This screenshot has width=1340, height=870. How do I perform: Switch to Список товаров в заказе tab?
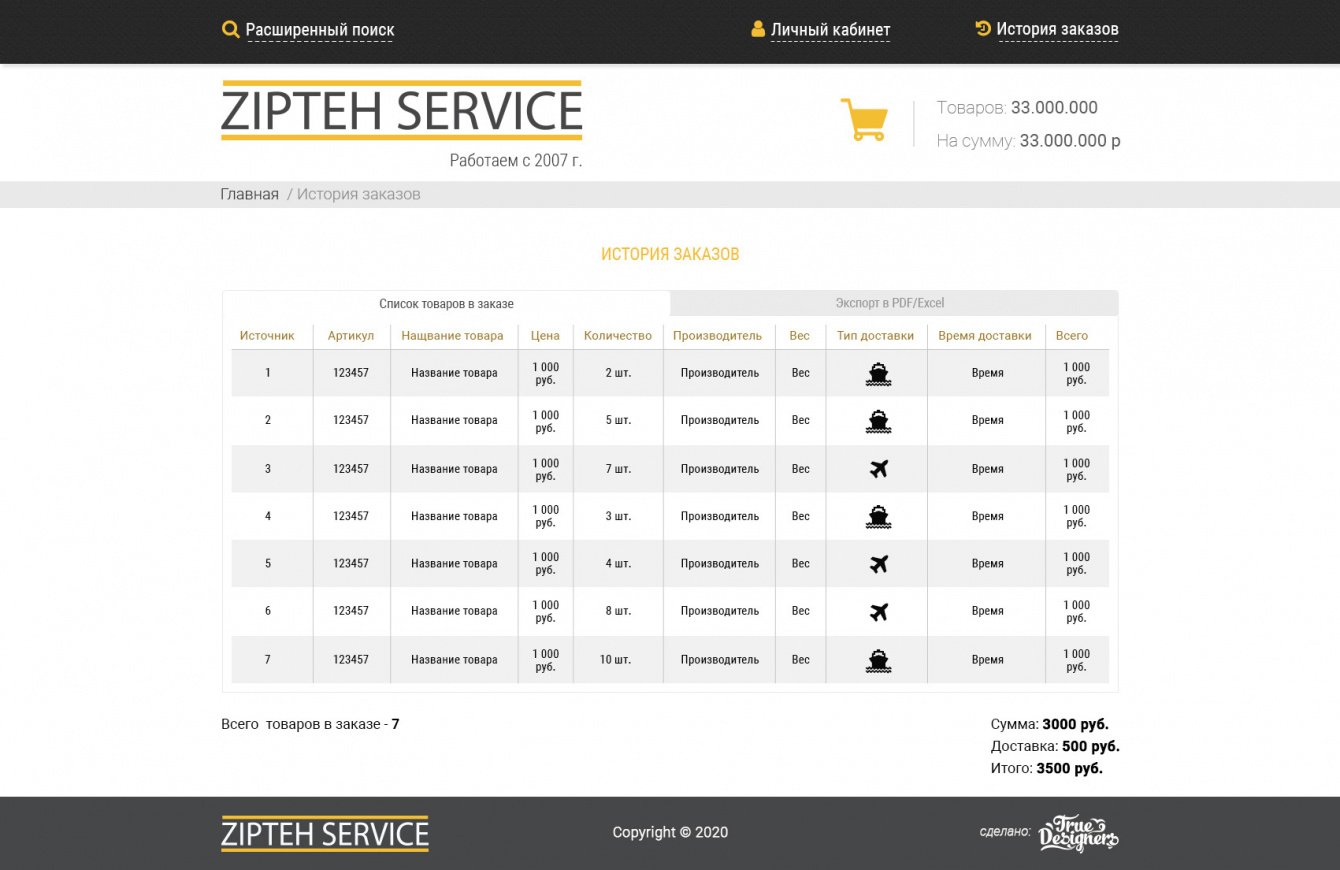click(446, 303)
